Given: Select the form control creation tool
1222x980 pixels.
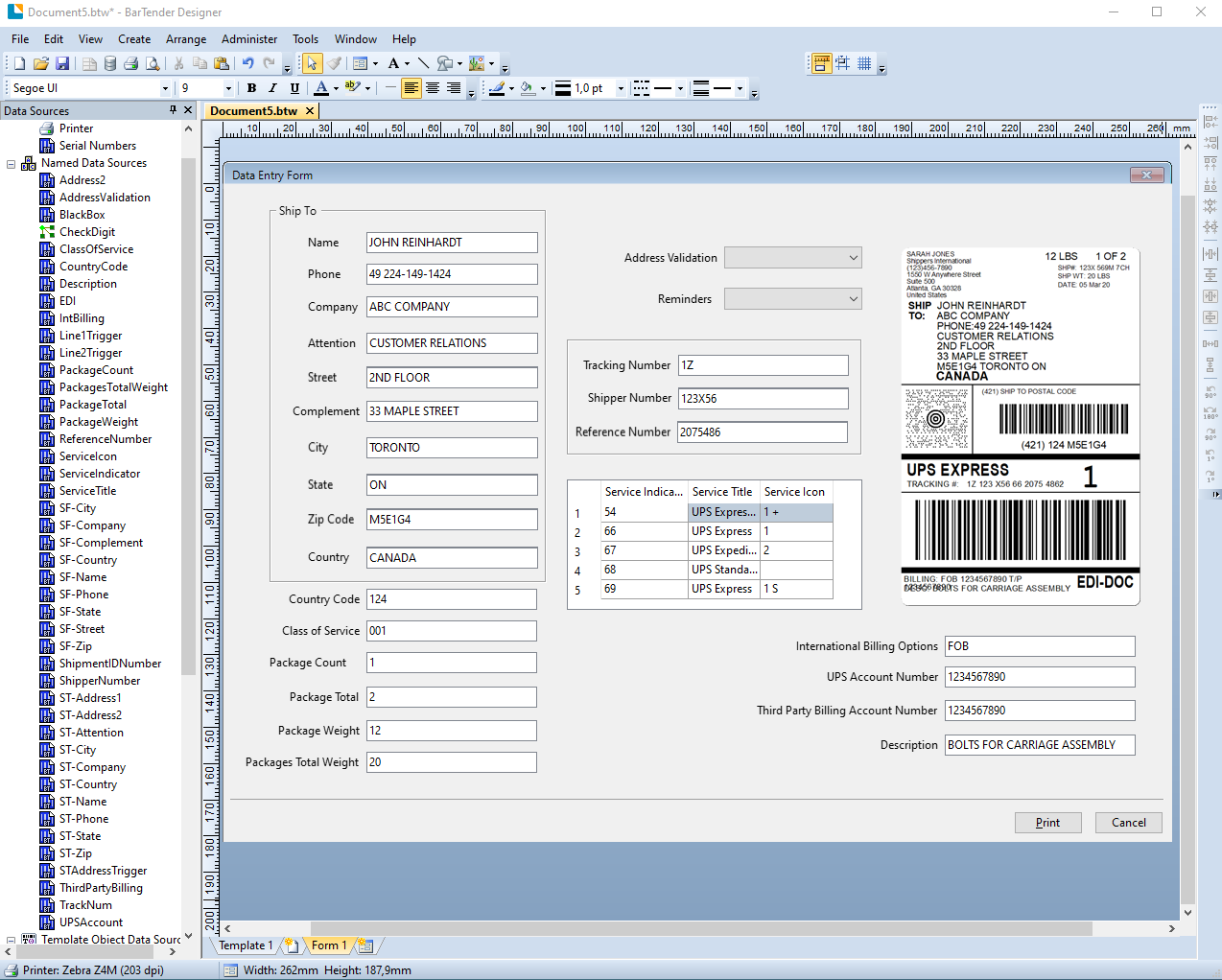Looking at the screenshot, I should tap(361, 63).
